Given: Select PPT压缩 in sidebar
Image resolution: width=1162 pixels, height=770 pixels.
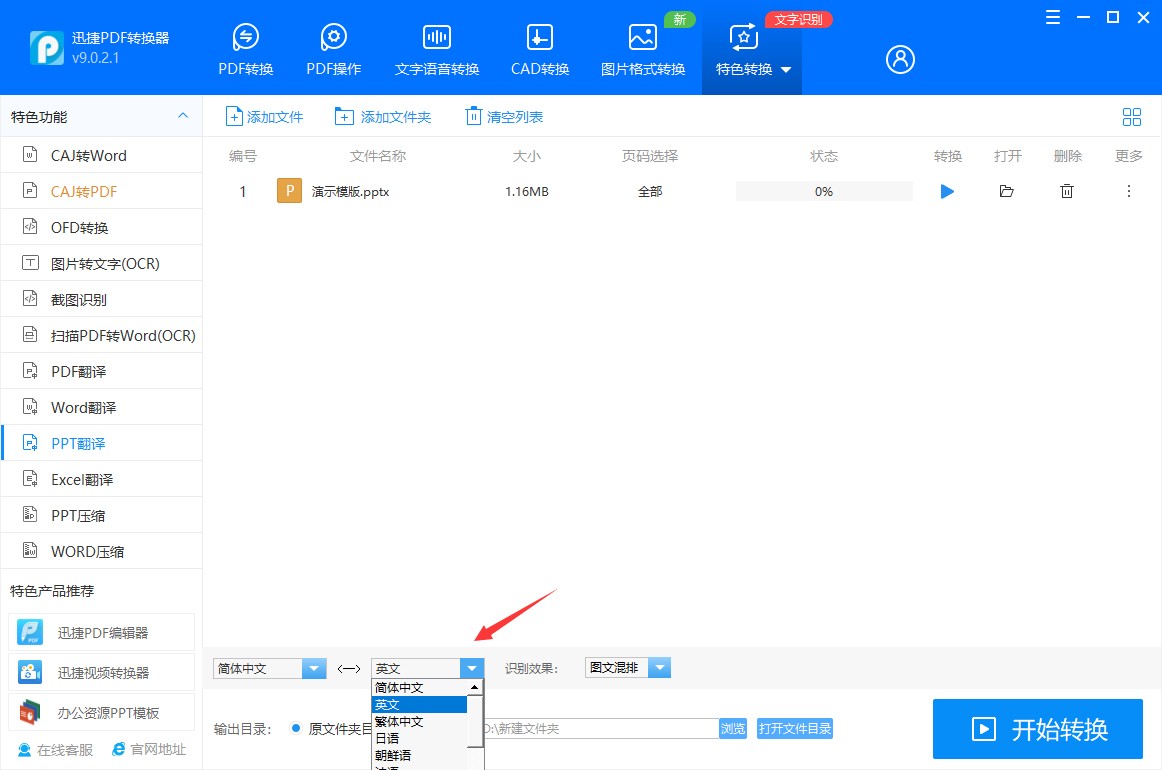Looking at the screenshot, I should point(102,515).
